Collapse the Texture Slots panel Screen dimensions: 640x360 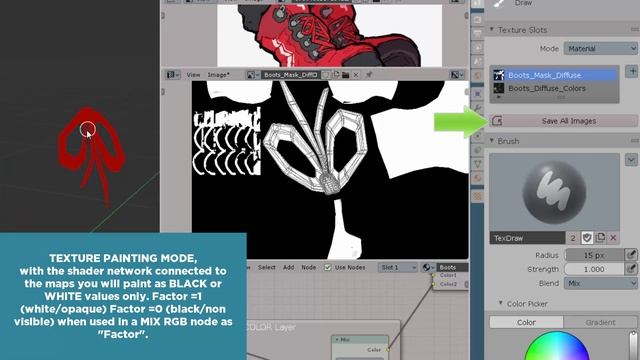[x=492, y=29]
